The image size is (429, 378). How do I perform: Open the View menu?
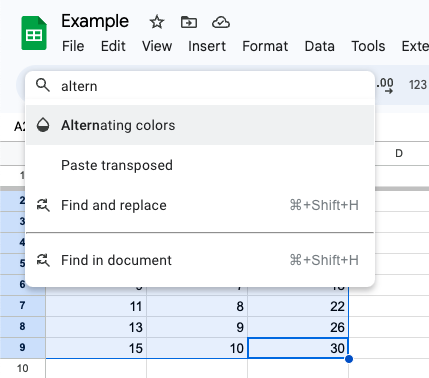click(x=157, y=46)
